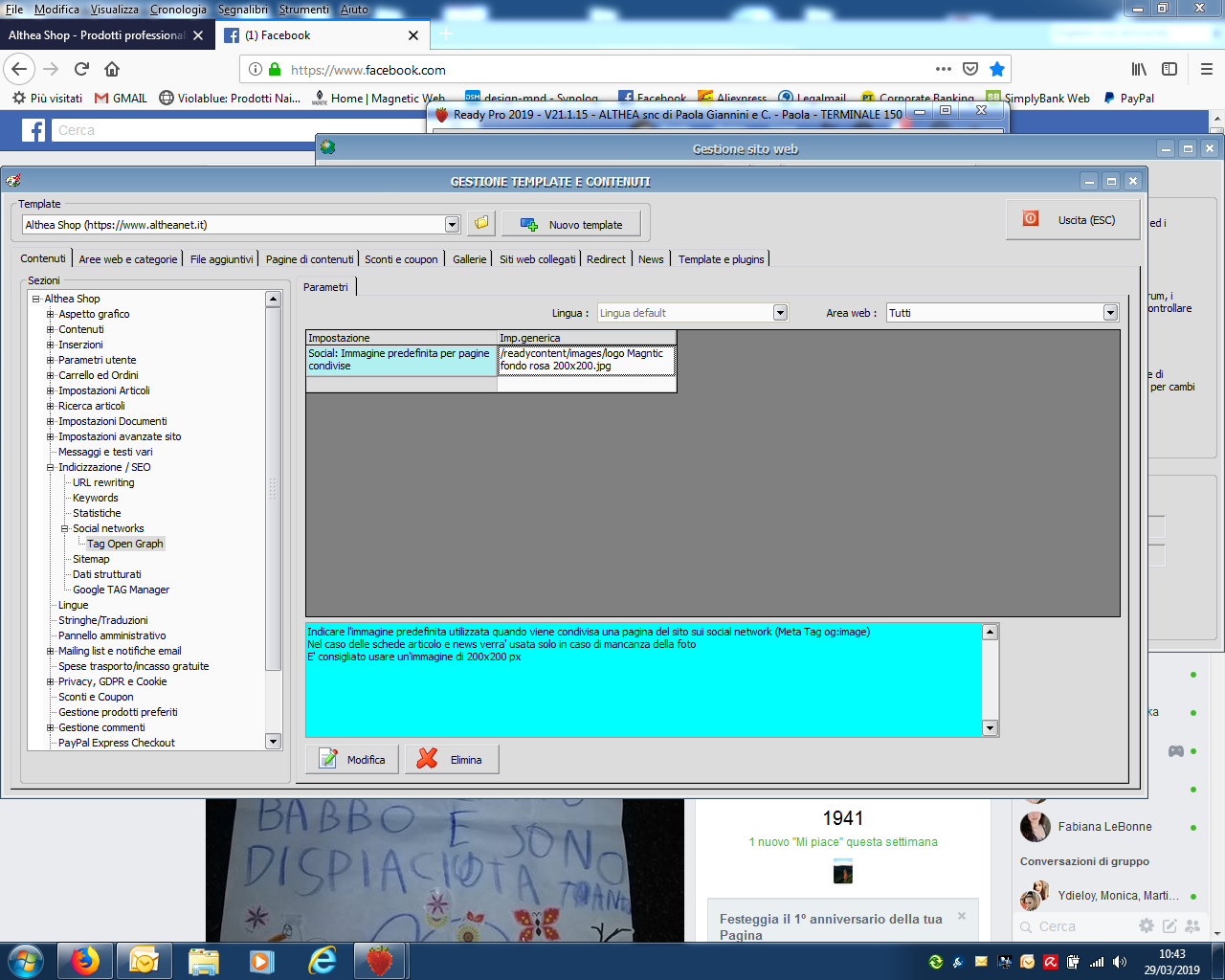Image resolution: width=1225 pixels, height=980 pixels.
Task: Switch to Firefox in the taskbar
Action: click(85, 960)
